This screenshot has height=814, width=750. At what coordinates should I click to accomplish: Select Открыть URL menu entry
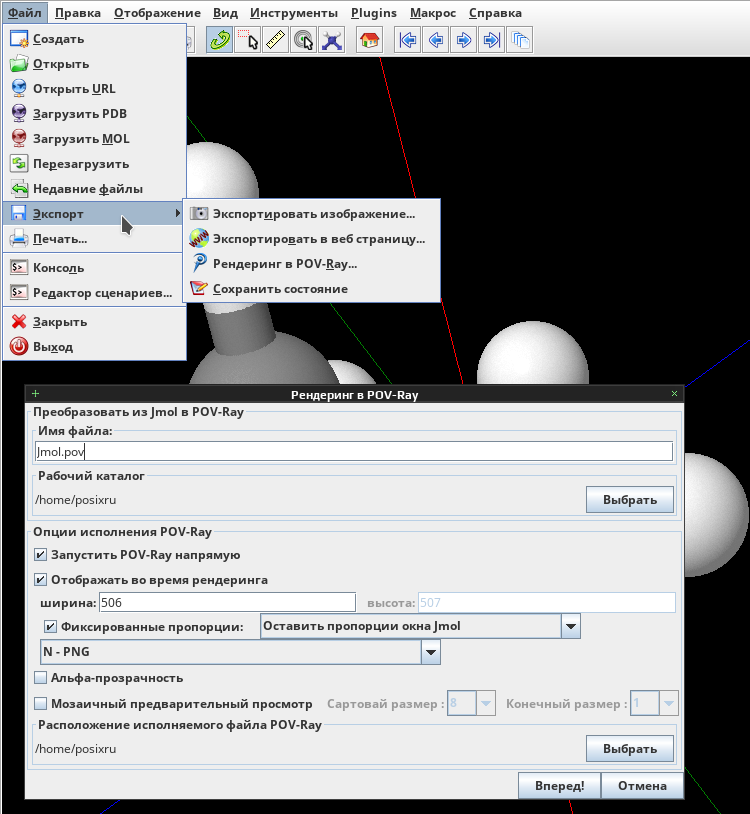tap(94, 89)
